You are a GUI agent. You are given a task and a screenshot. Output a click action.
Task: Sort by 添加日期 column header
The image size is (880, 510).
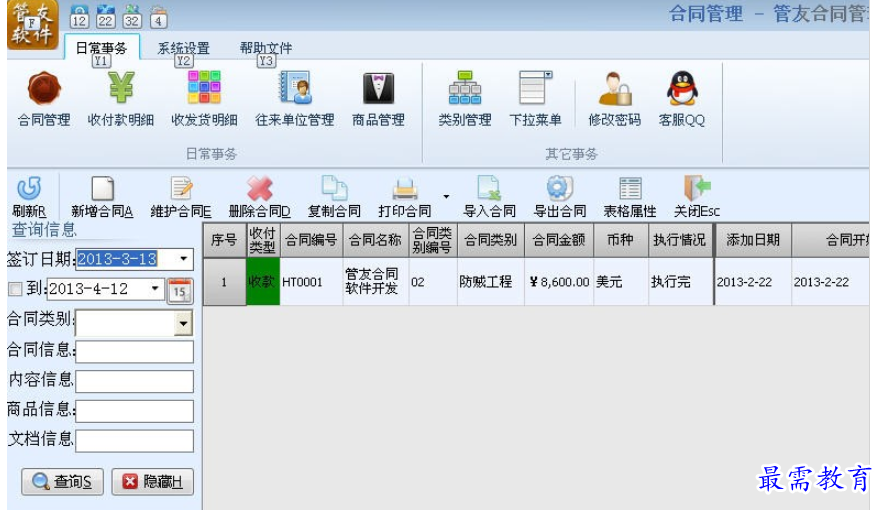pos(753,240)
